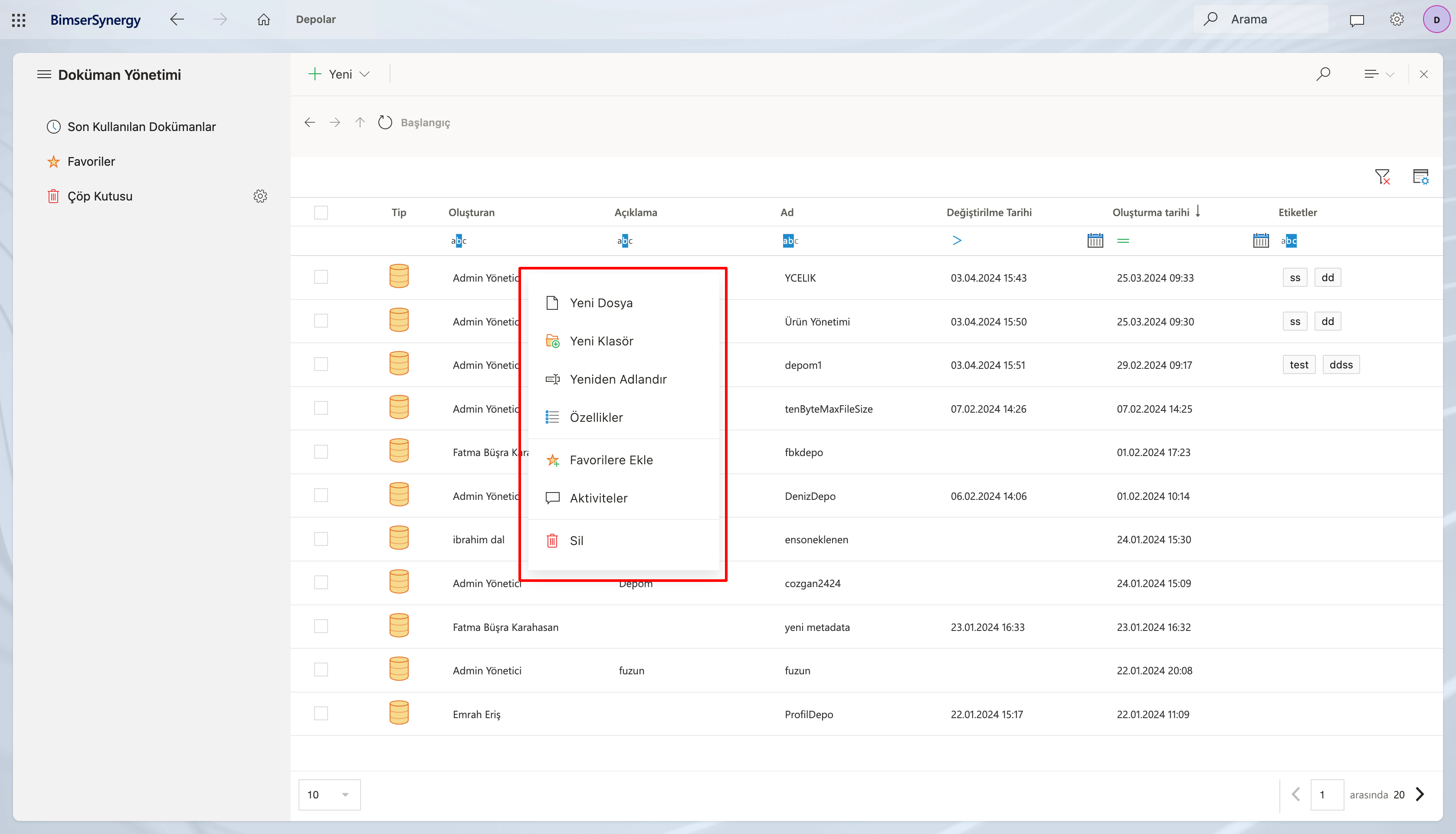1456x834 pixels.
Task: Go forward using top bar forward arrow
Action: [x=220, y=20]
